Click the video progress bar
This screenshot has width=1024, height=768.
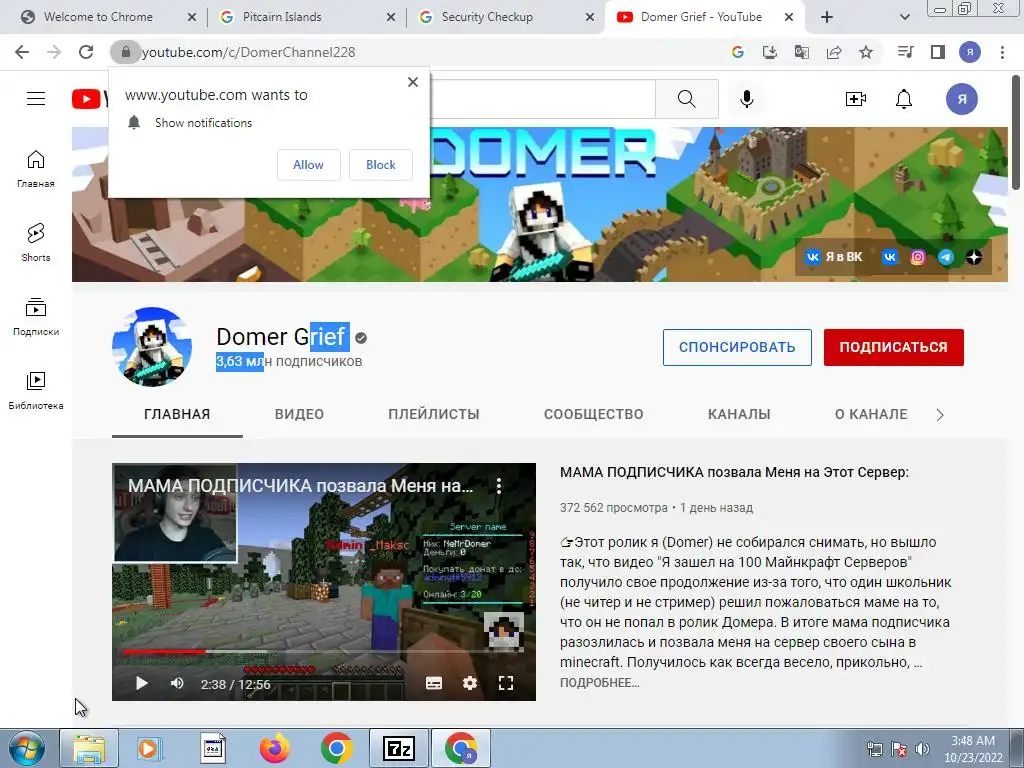pos(324,652)
